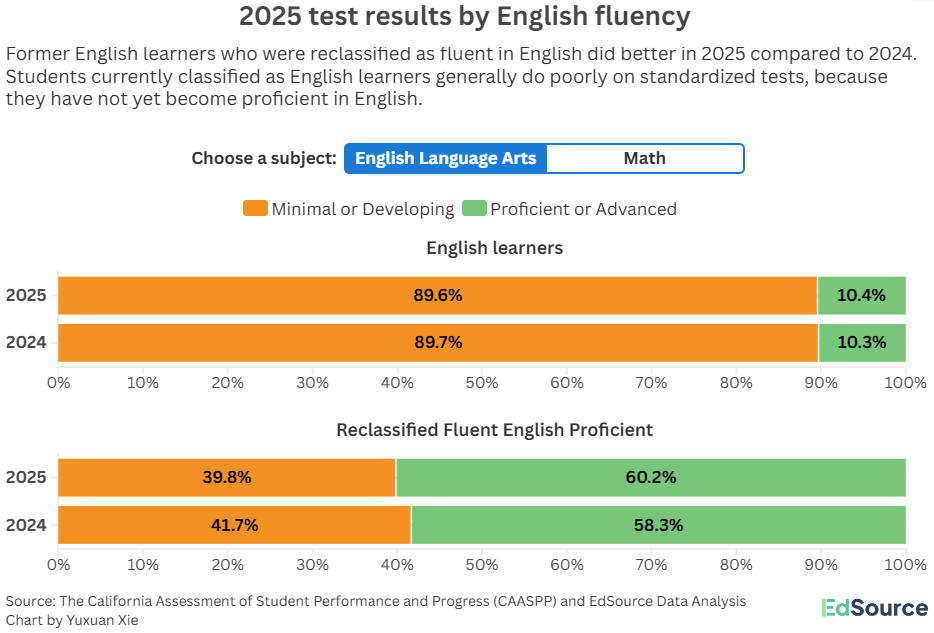934x633 pixels.
Task: Select the English Language Arts subject toggle
Action: (446, 159)
